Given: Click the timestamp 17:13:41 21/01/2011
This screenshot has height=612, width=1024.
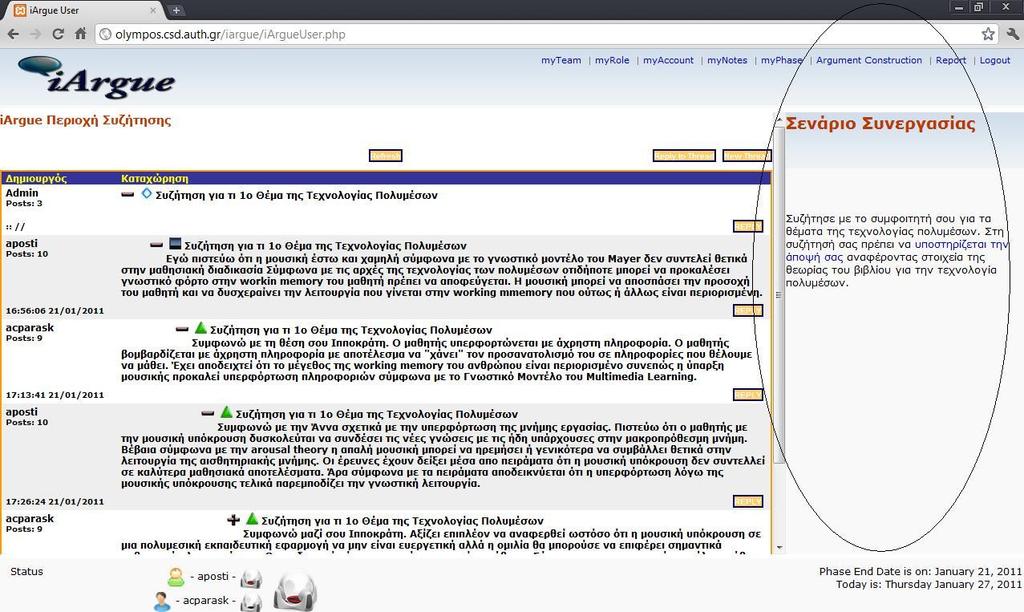Looking at the screenshot, I should pos(55,395).
